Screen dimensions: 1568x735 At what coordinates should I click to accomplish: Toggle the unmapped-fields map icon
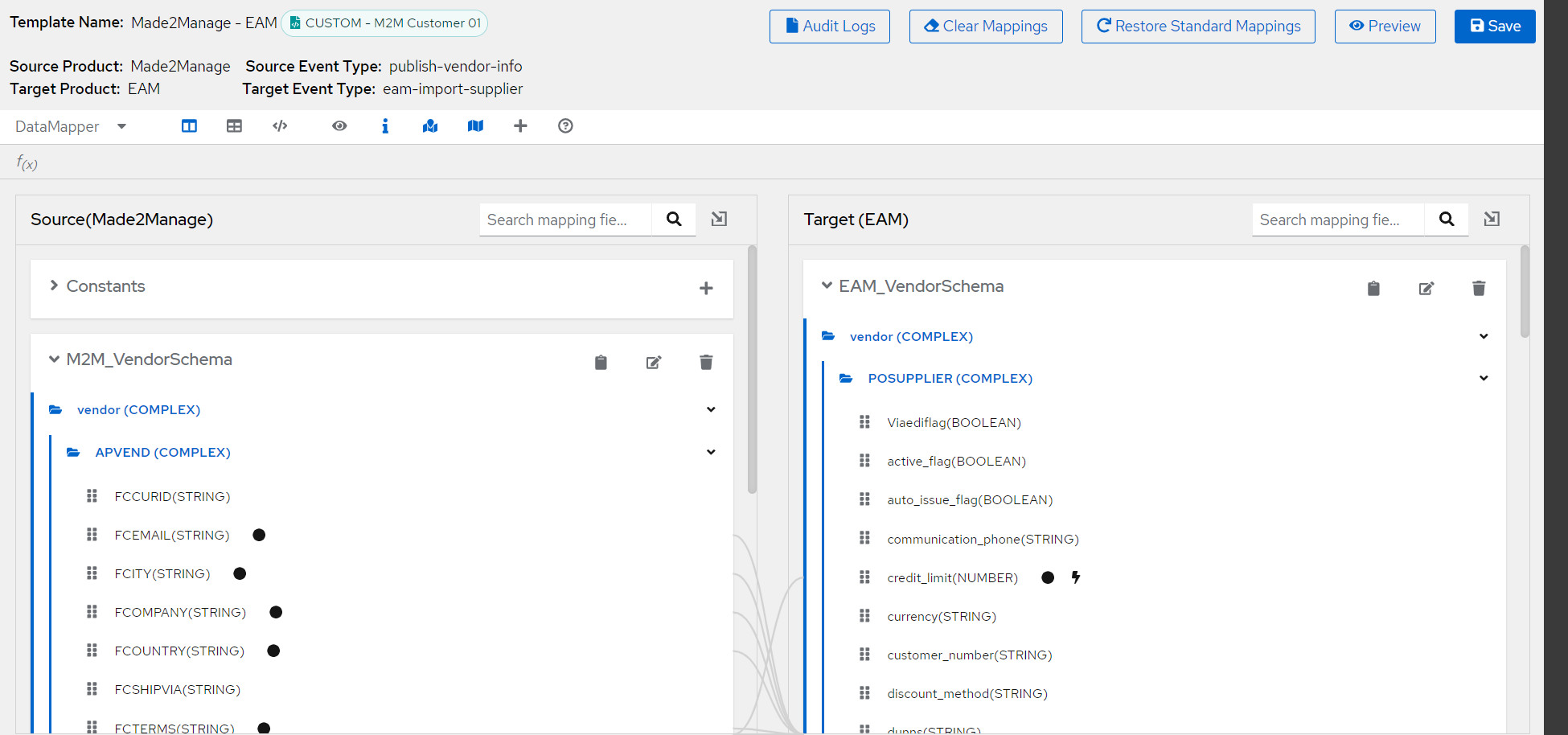[x=475, y=126]
